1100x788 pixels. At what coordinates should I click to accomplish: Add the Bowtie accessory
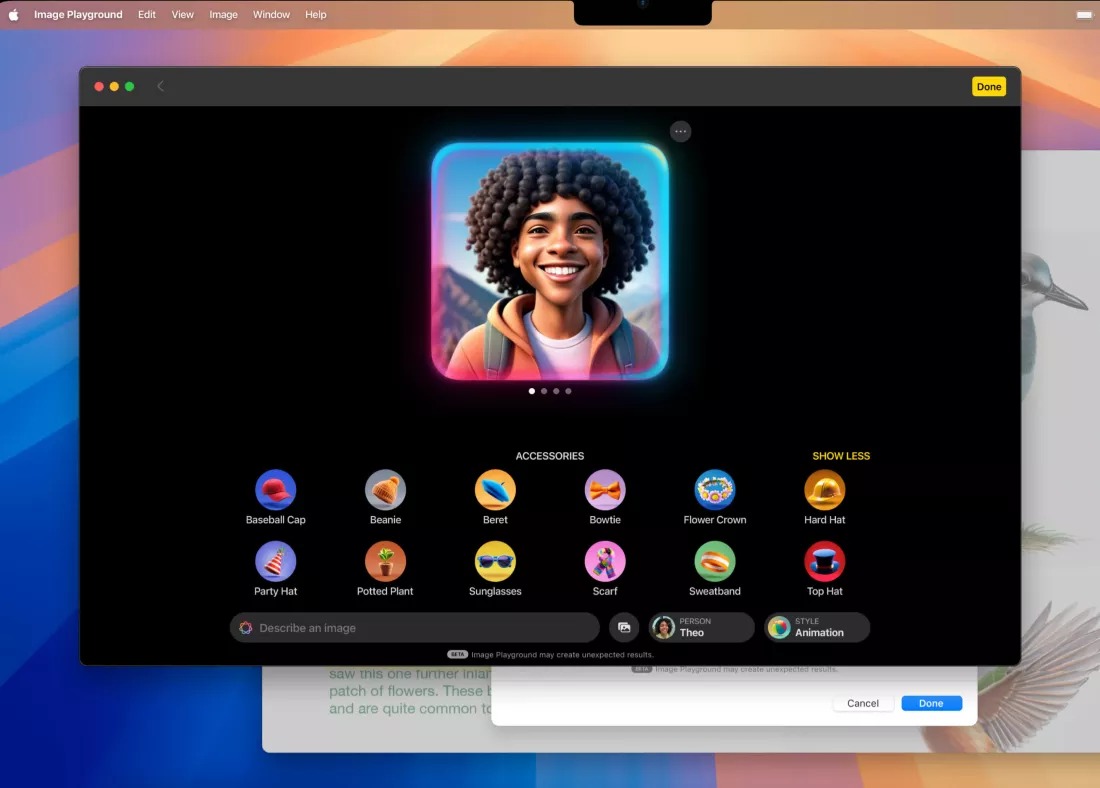coord(605,490)
